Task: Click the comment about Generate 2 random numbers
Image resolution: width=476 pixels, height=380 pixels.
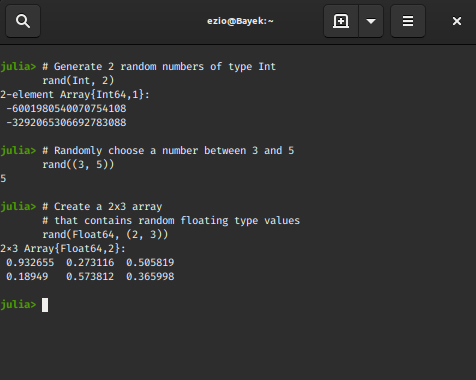Action: click(x=159, y=66)
